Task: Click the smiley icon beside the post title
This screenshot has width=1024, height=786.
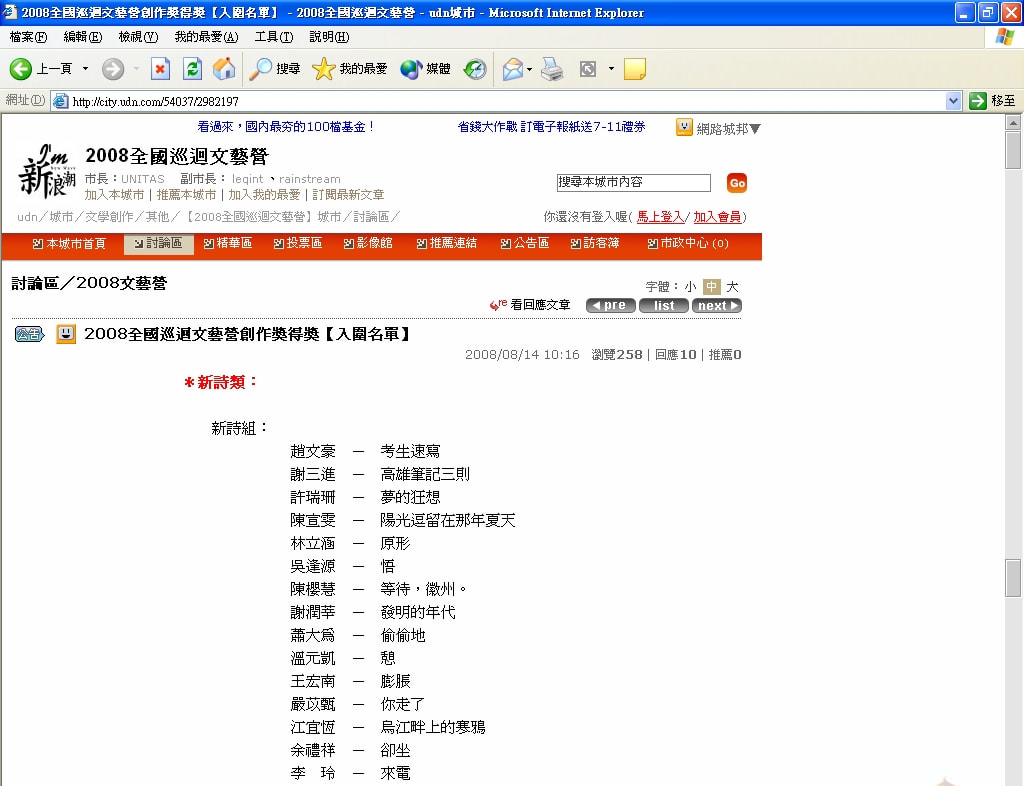Action: point(66,334)
